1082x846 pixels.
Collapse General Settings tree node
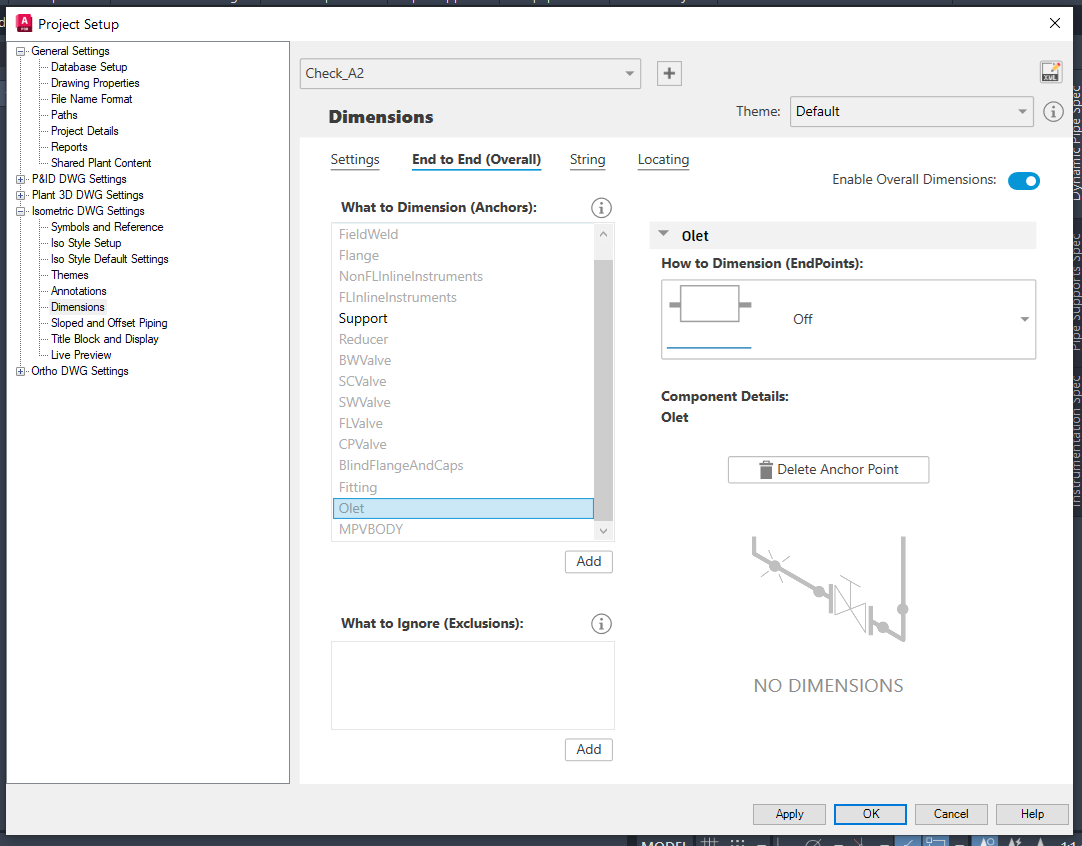click(21, 51)
